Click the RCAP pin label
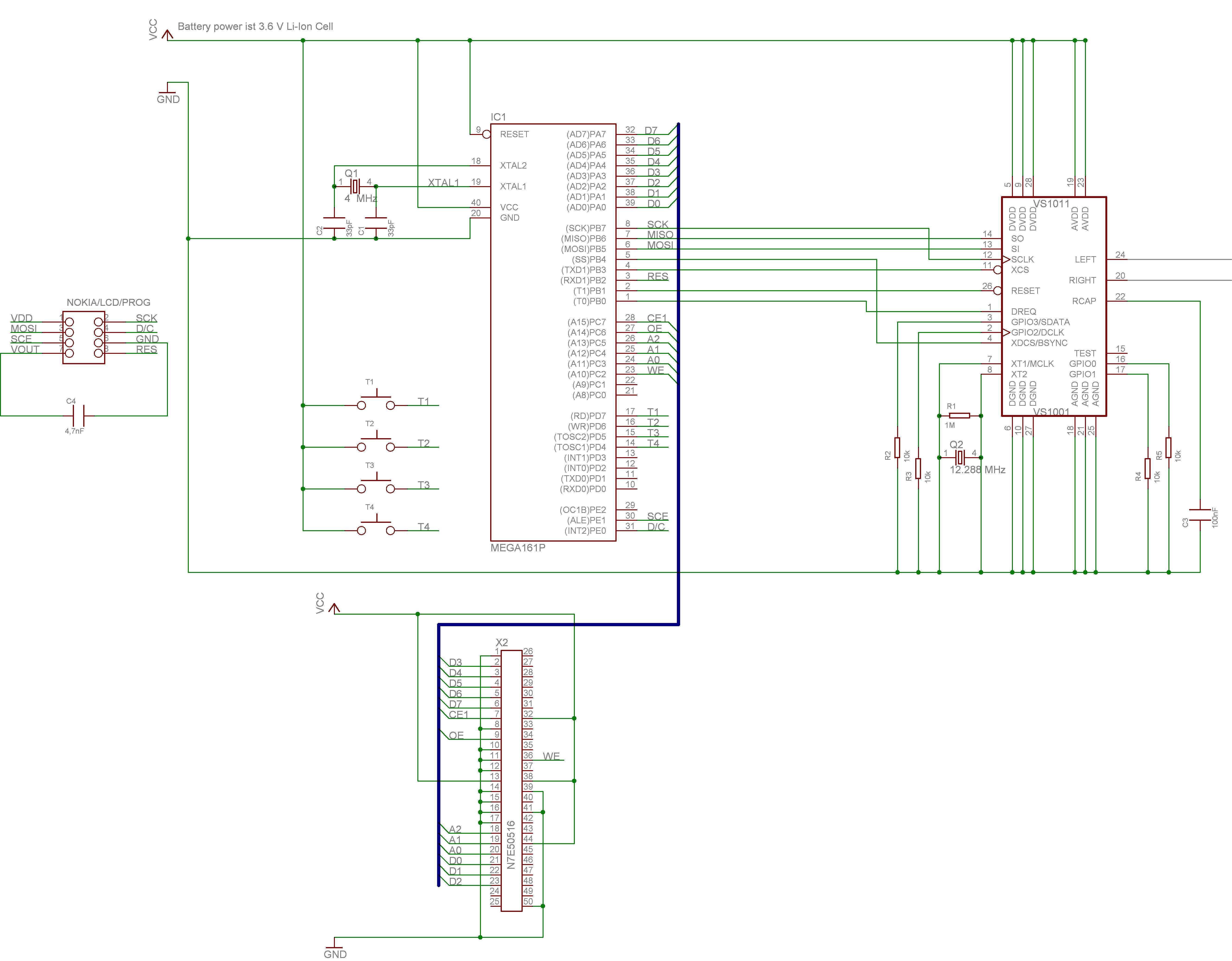This screenshot has height=961, width=1232. click(x=1084, y=301)
